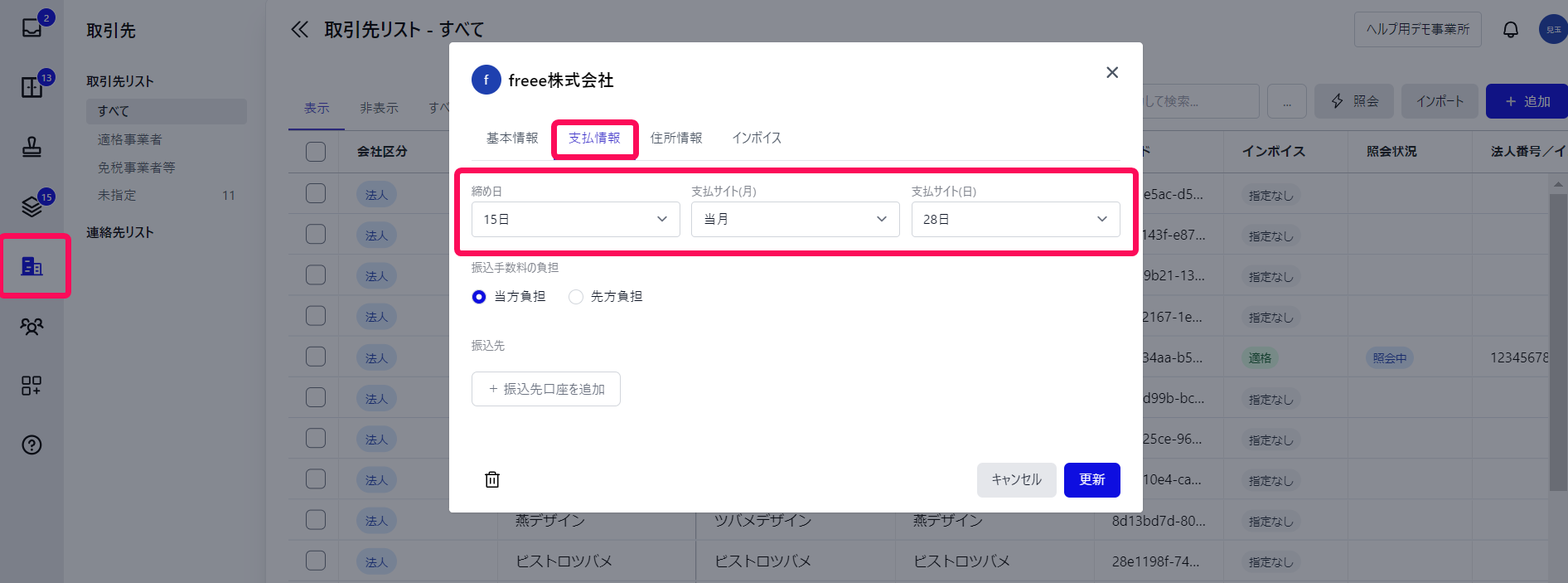1568x583 pixels.
Task: Open the 支払サイト(日) dropdown showing 28日
Action: coord(1016,220)
